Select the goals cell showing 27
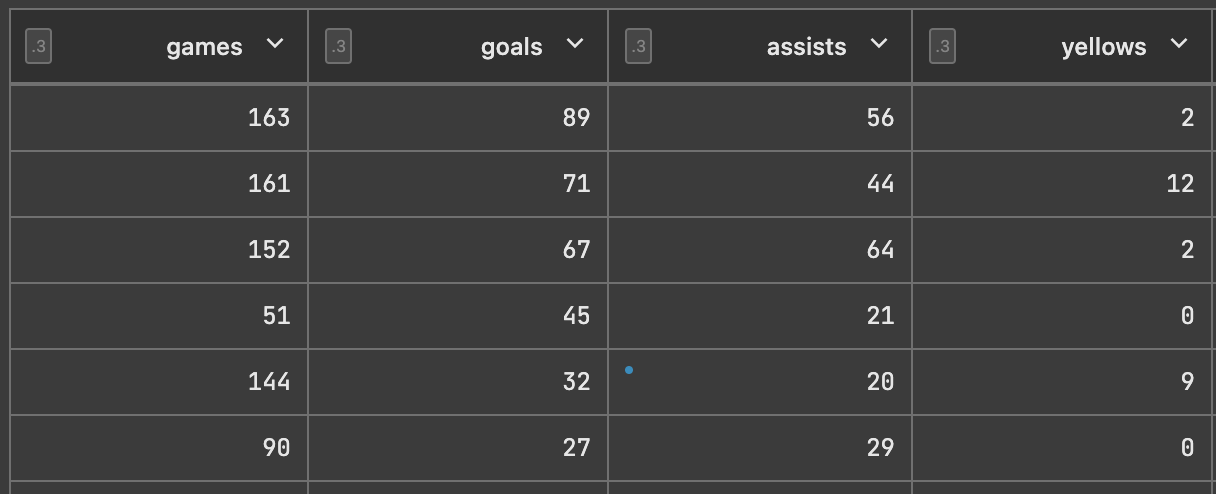1216x494 pixels. [x=458, y=448]
